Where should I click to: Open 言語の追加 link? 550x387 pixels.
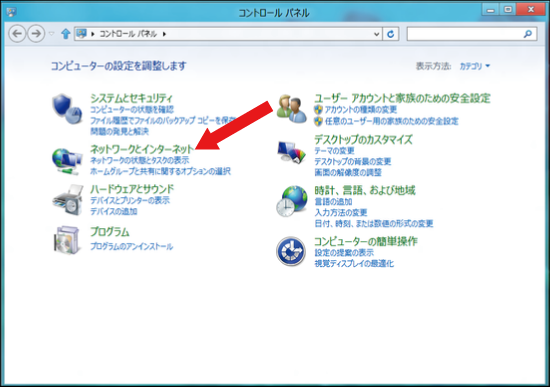tap(333, 201)
